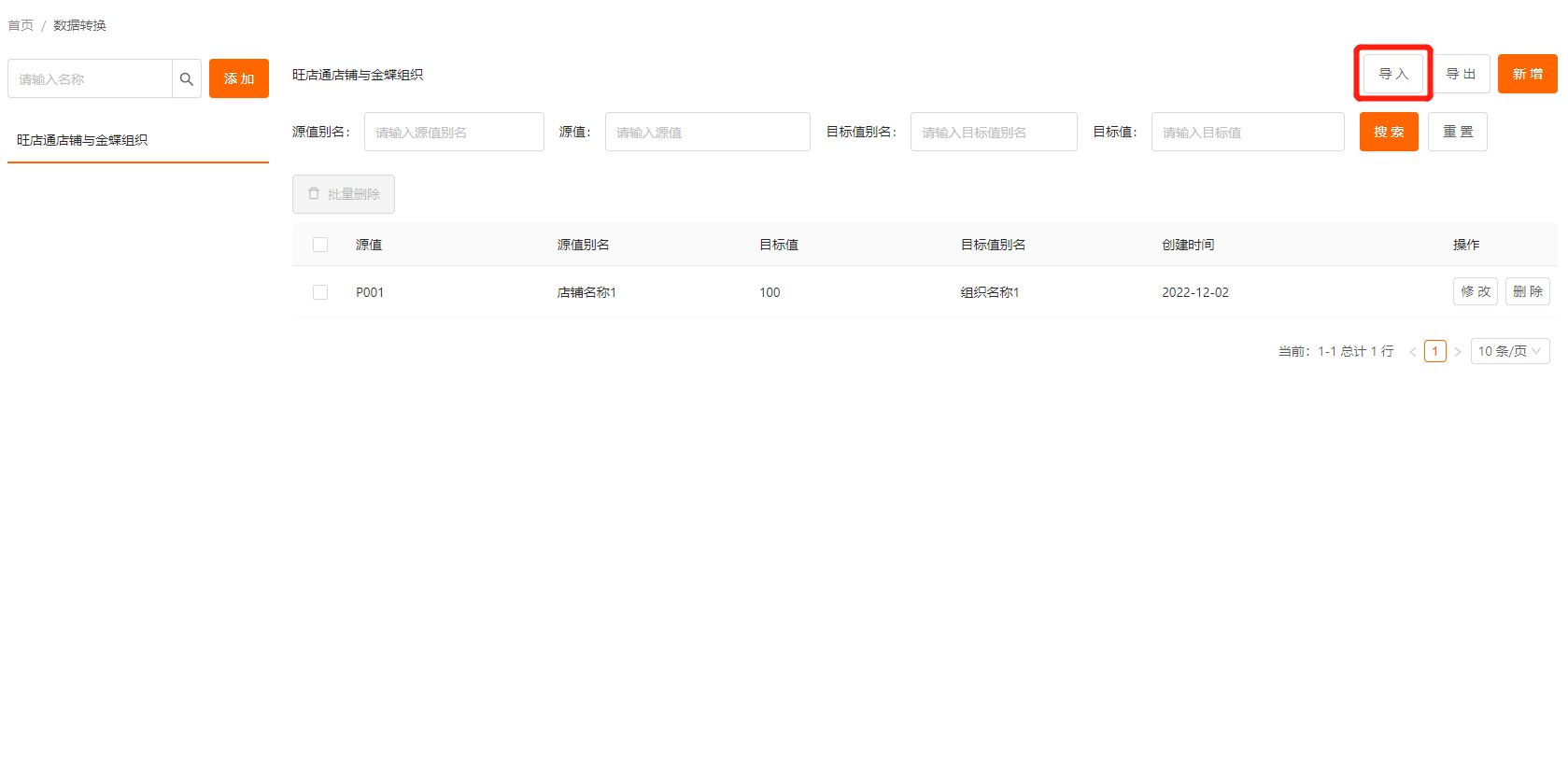This screenshot has height=774, width=1568.
Task: Click the orange 搜索 button
Action: [x=1389, y=132]
